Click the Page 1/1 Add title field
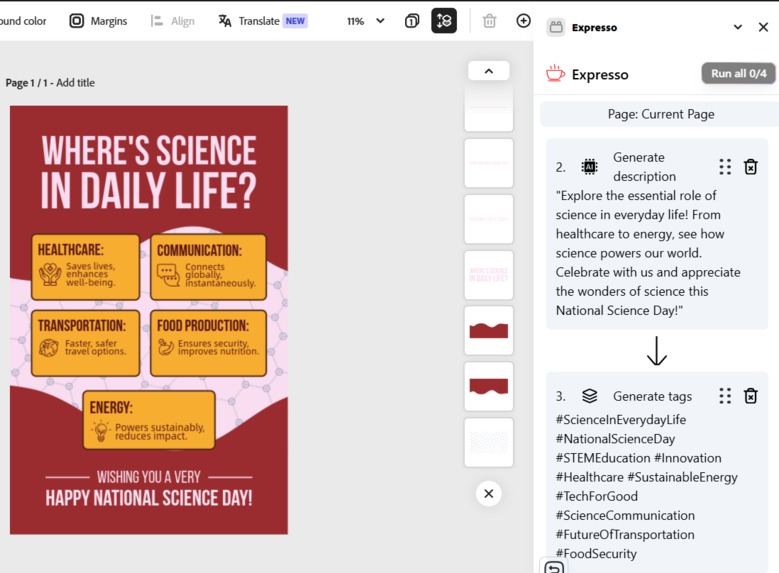779x573 pixels. (50, 82)
